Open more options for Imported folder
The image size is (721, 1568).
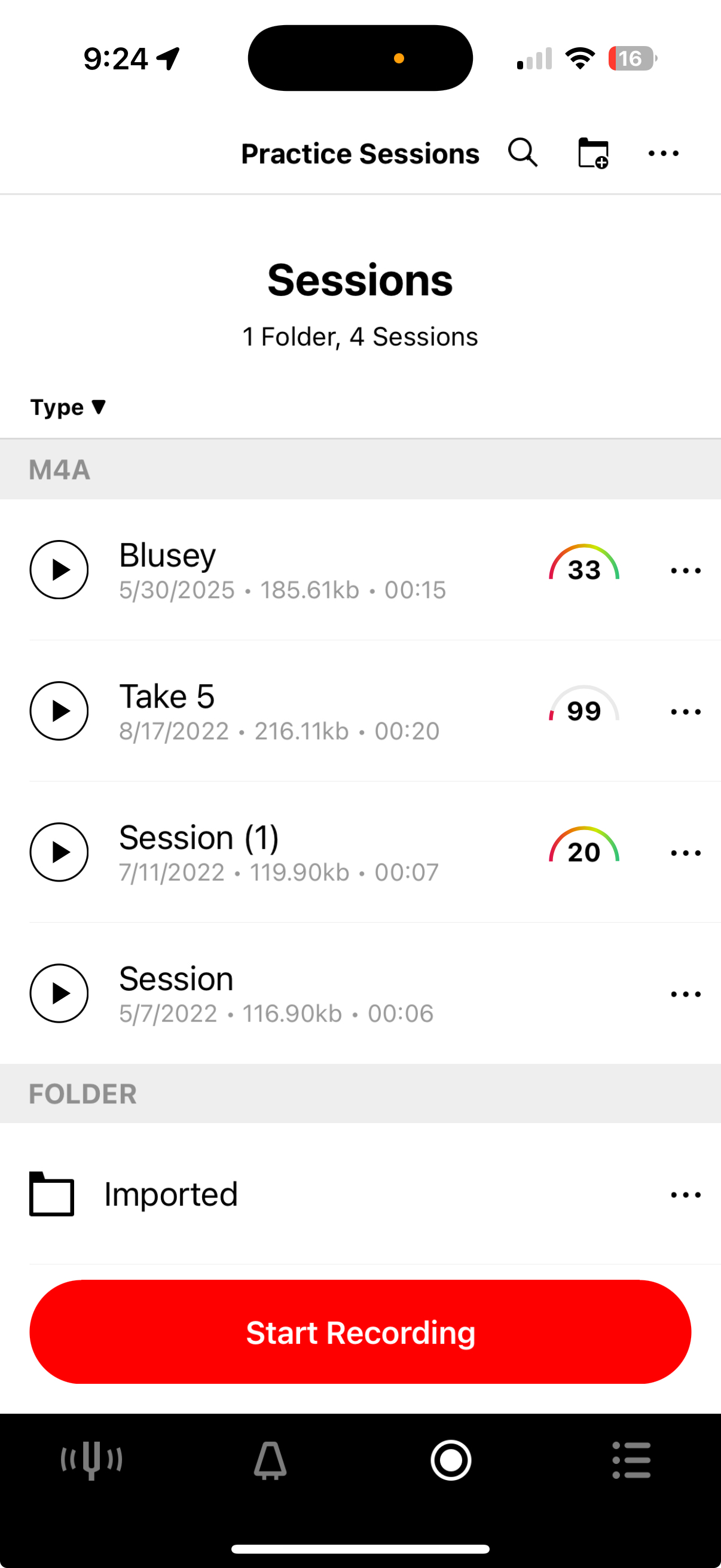tap(686, 1195)
